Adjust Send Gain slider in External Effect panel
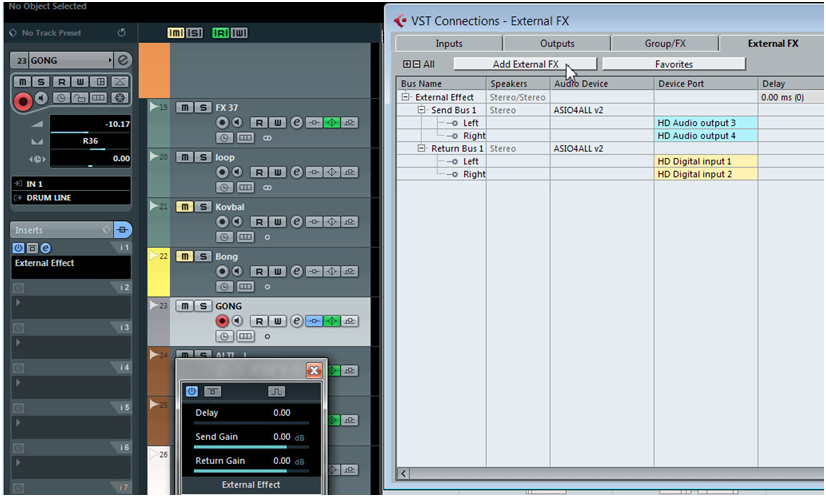Image resolution: width=826 pixels, height=497 pixels. 251,447
